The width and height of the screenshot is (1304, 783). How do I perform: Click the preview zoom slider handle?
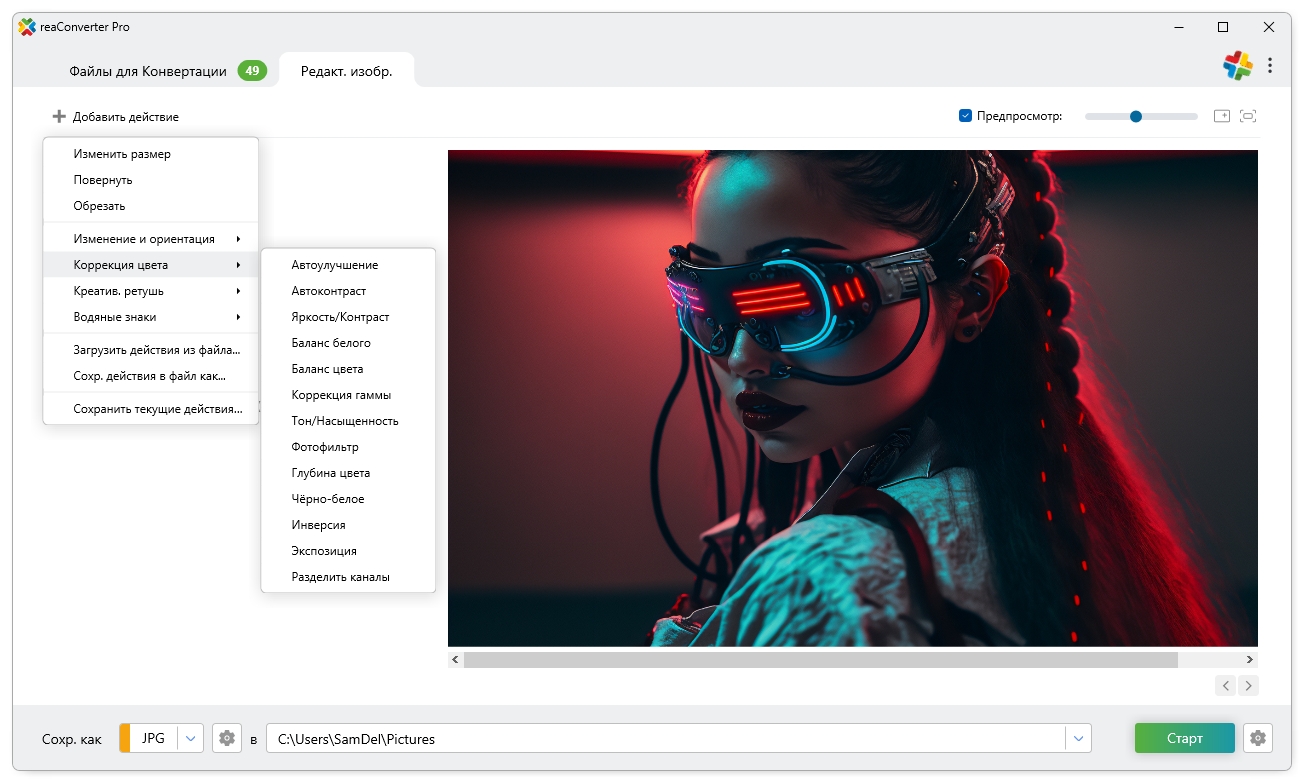click(1135, 116)
